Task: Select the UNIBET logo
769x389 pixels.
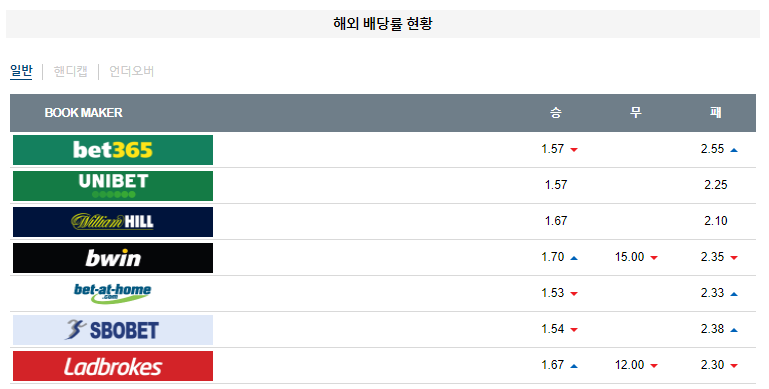Action: point(113,186)
